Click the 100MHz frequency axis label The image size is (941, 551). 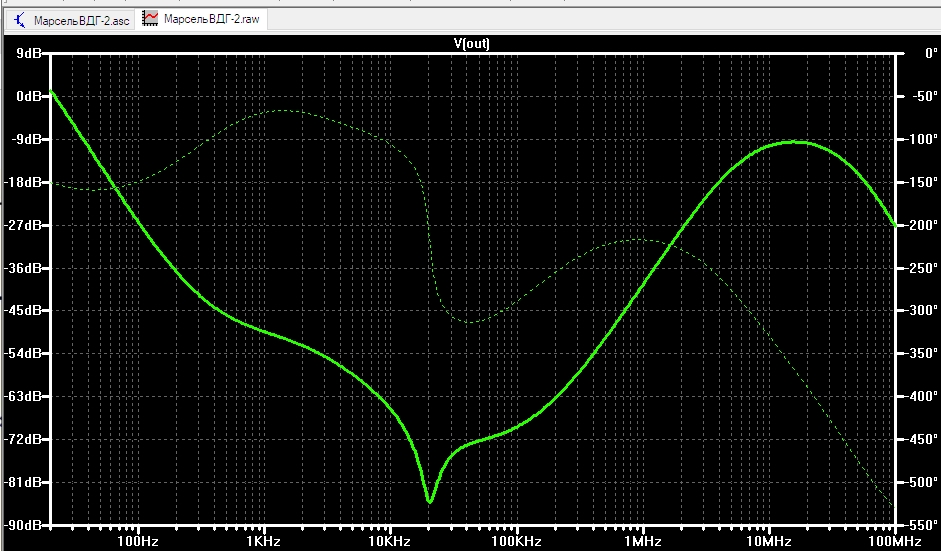click(x=894, y=541)
